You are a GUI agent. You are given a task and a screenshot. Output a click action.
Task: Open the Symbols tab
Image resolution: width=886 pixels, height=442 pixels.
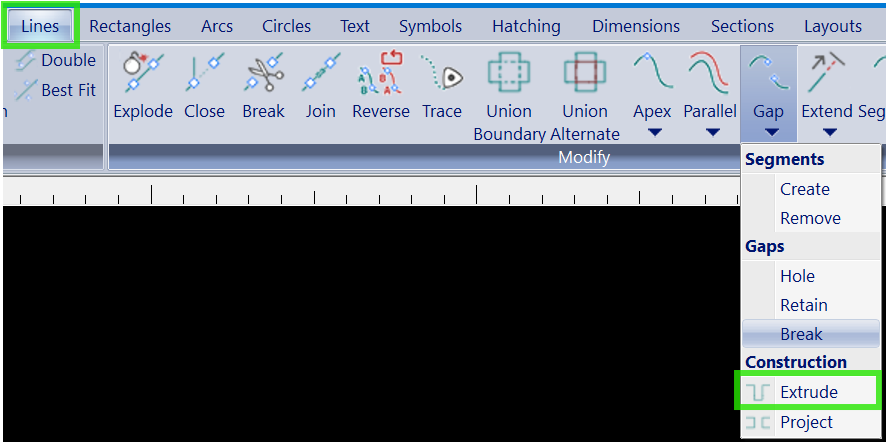430,26
